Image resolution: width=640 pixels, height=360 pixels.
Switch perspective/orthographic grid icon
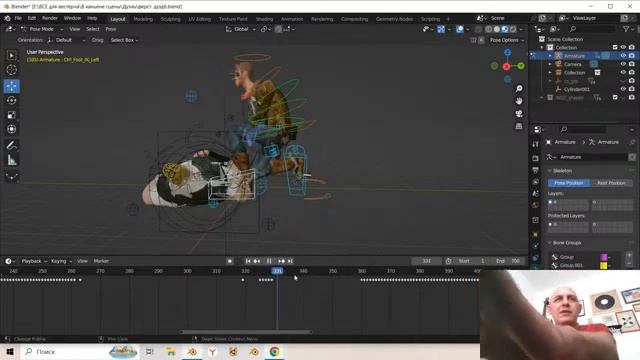[x=519, y=126]
